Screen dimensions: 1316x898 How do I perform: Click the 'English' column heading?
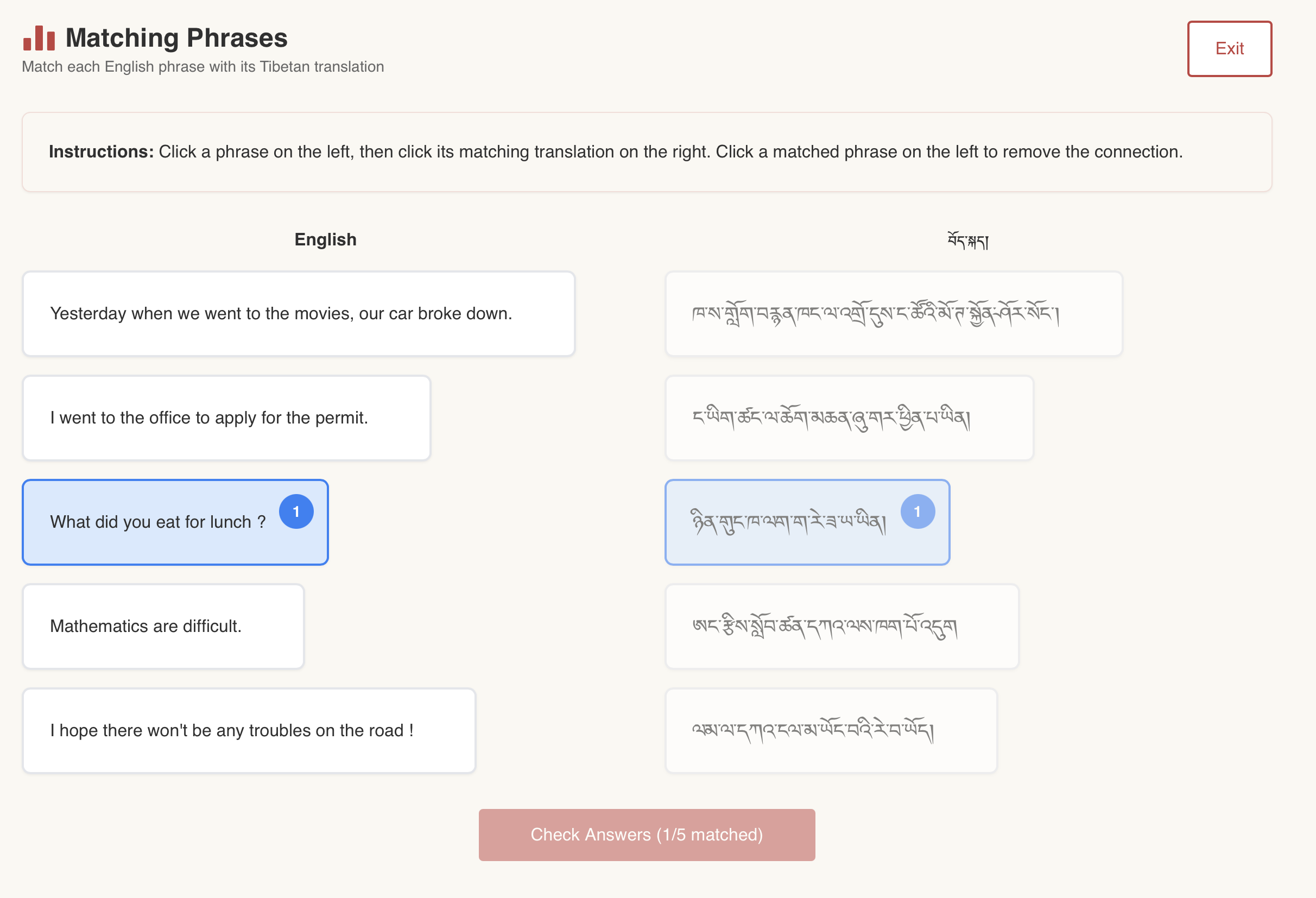coord(325,239)
